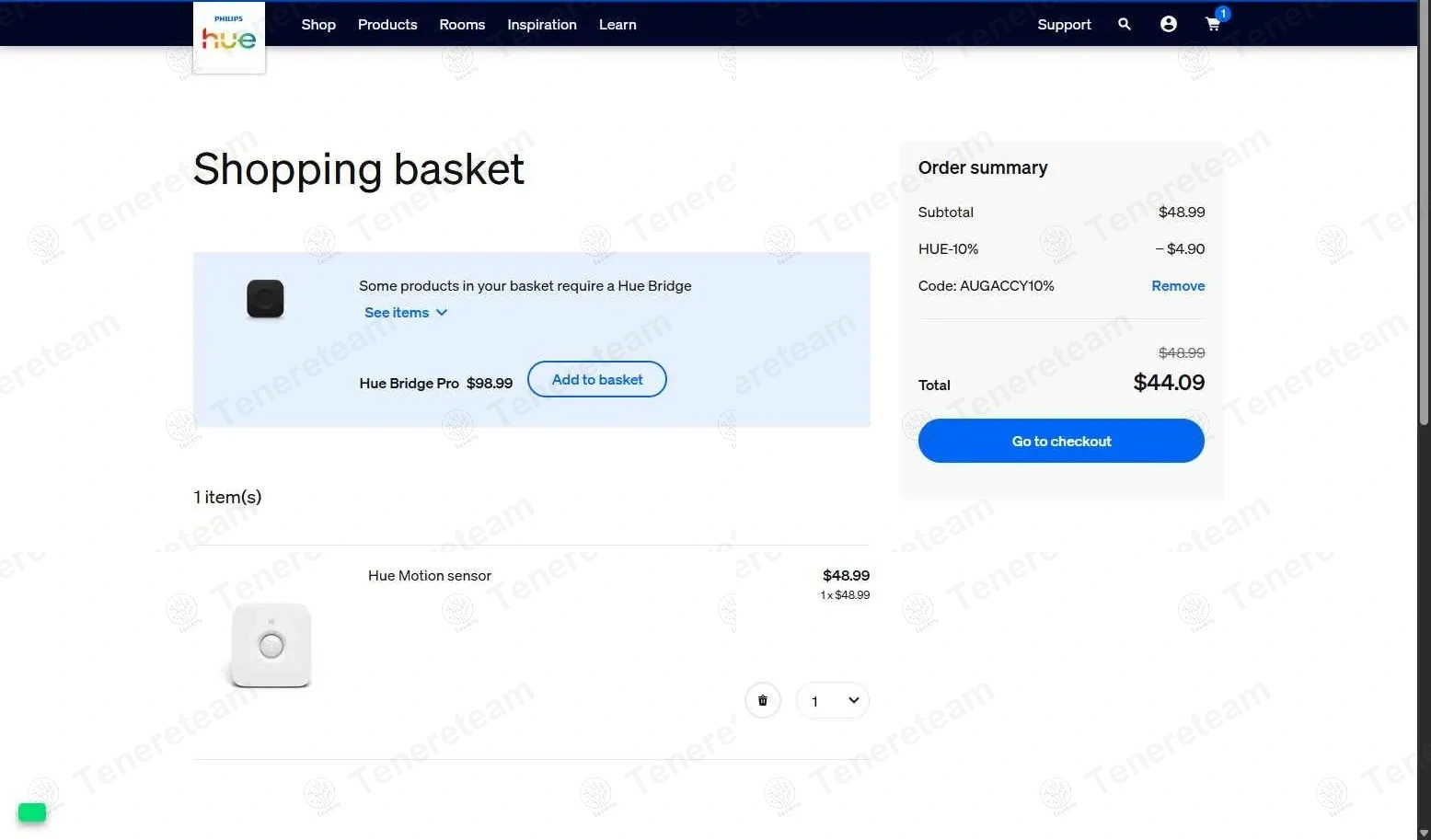Open the shopping cart icon
Image resolution: width=1431 pixels, height=840 pixels.
(1213, 25)
